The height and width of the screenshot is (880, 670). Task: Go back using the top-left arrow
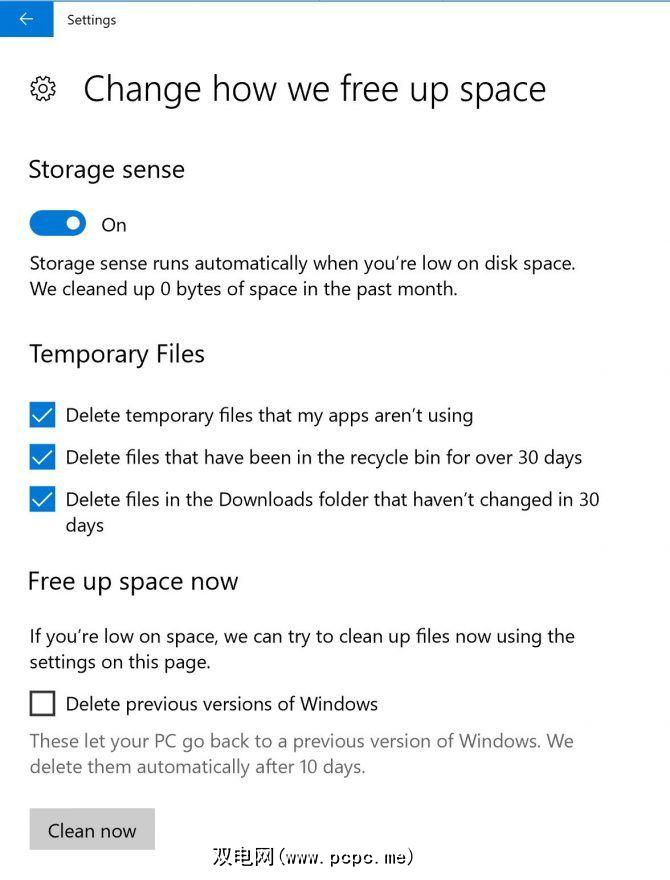[26, 19]
